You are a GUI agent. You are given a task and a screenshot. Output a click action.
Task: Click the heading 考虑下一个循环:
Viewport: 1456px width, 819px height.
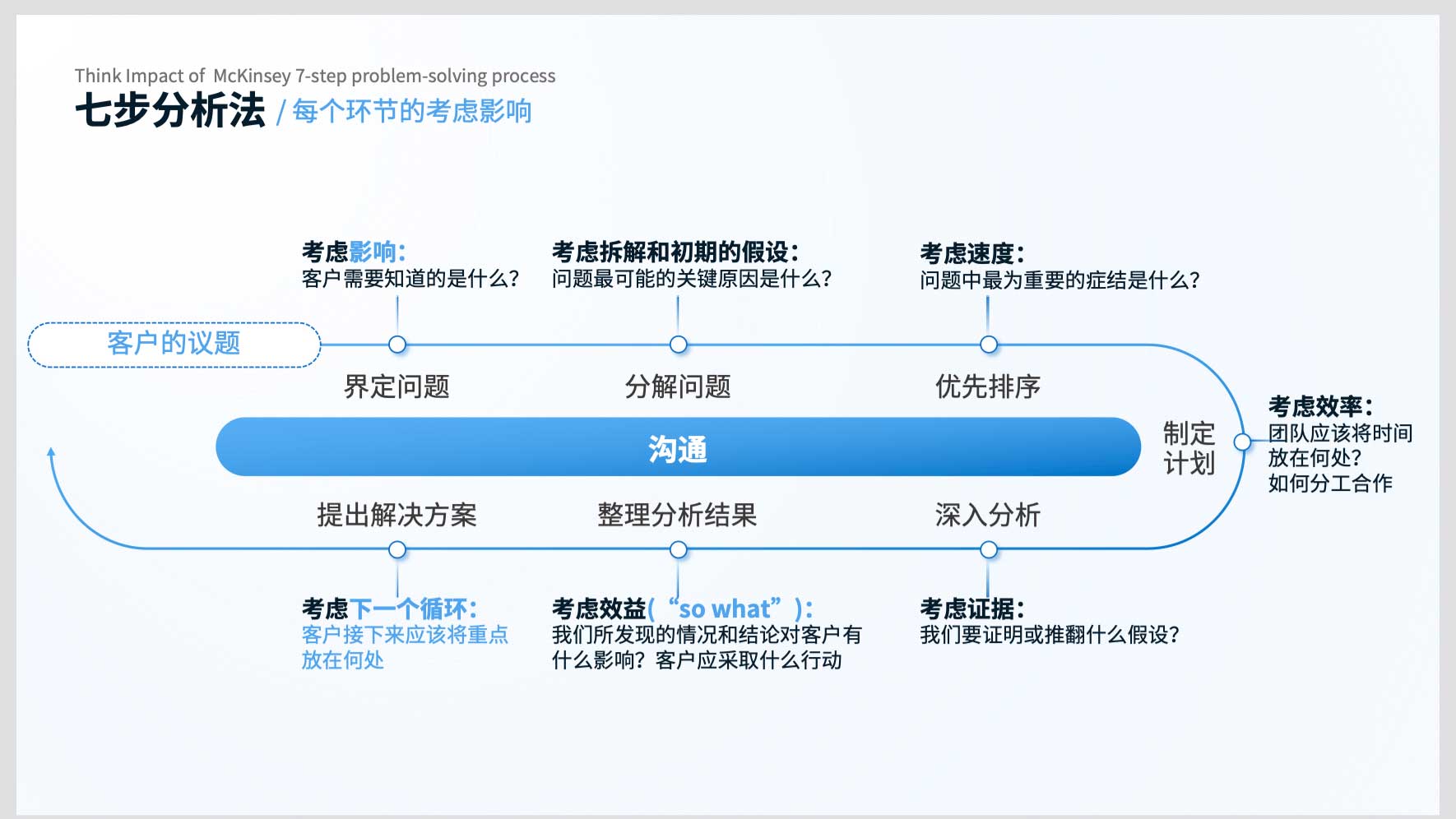pyautogui.click(x=389, y=608)
